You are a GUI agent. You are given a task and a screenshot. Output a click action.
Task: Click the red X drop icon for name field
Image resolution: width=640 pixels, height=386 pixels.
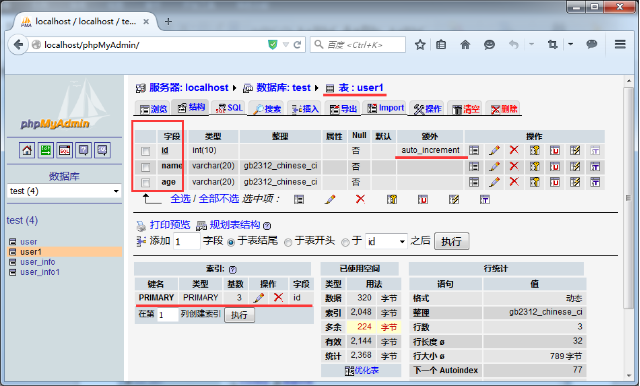pos(514,166)
